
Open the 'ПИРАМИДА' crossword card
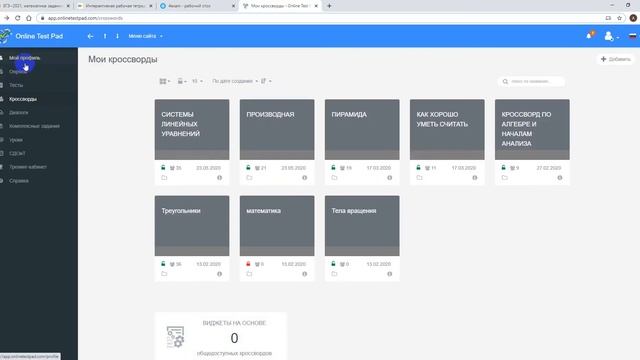[x=362, y=129]
